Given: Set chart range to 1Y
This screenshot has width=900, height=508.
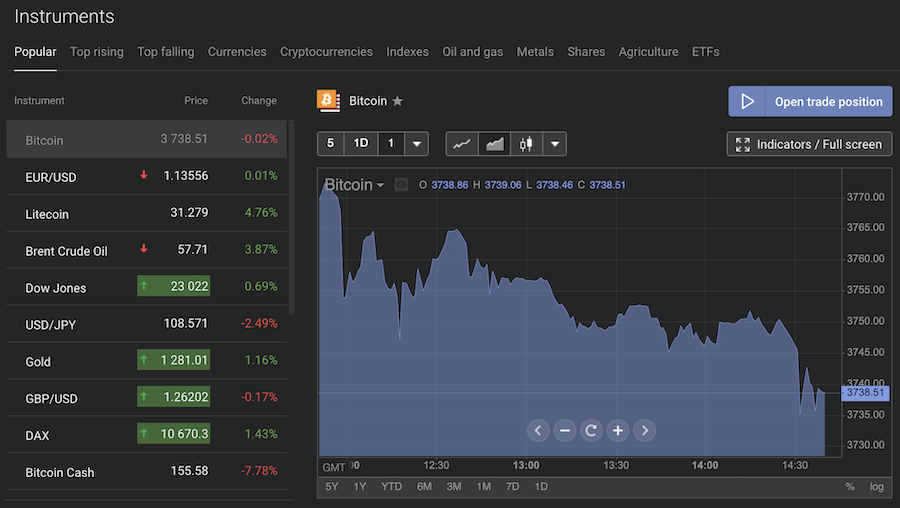Looking at the screenshot, I should point(360,487).
